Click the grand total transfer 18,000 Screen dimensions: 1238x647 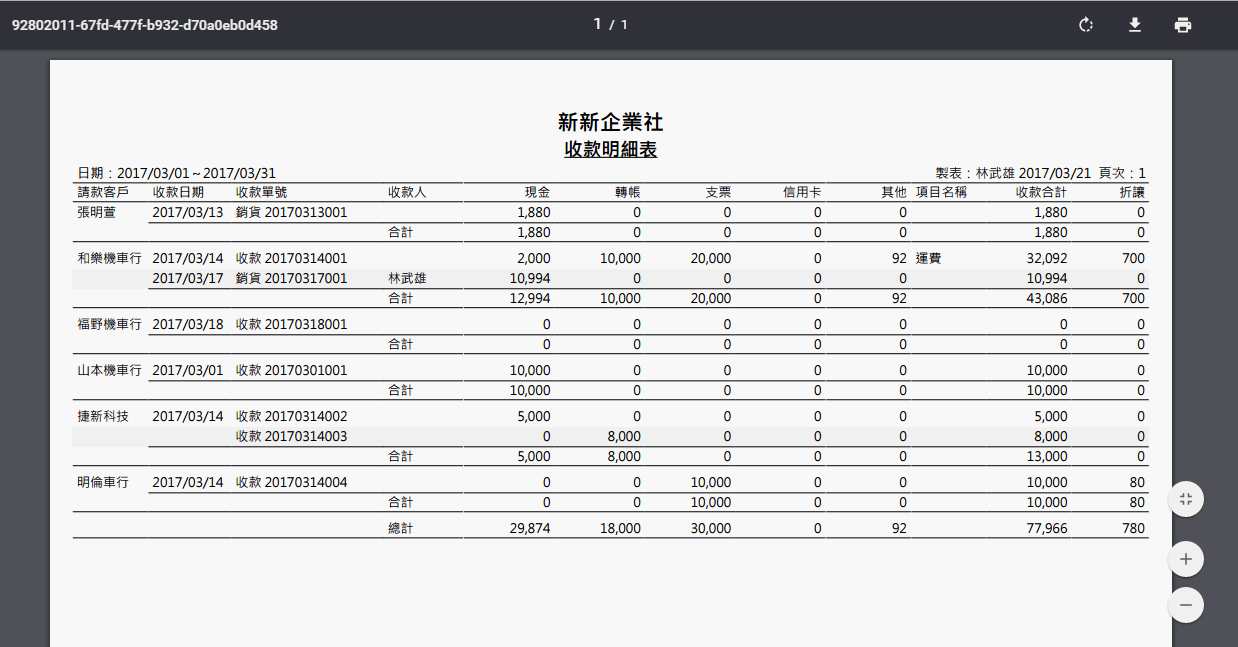coord(620,528)
